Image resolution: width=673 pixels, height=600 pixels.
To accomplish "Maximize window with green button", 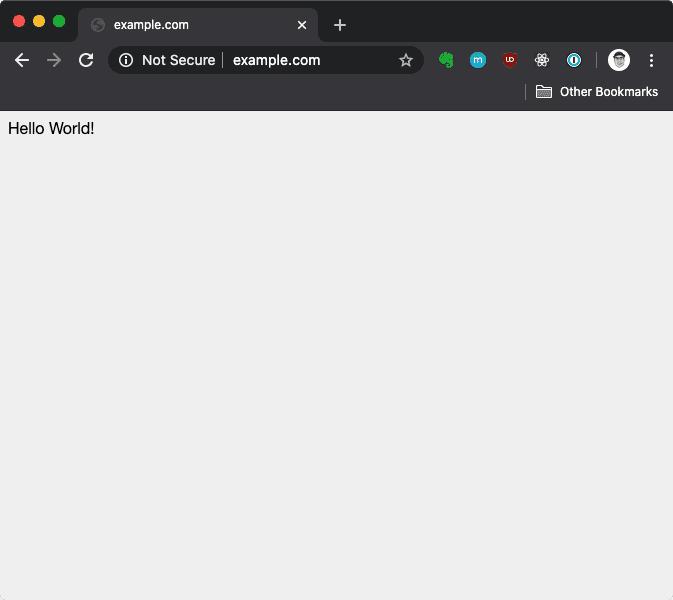I will [x=59, y=21].
